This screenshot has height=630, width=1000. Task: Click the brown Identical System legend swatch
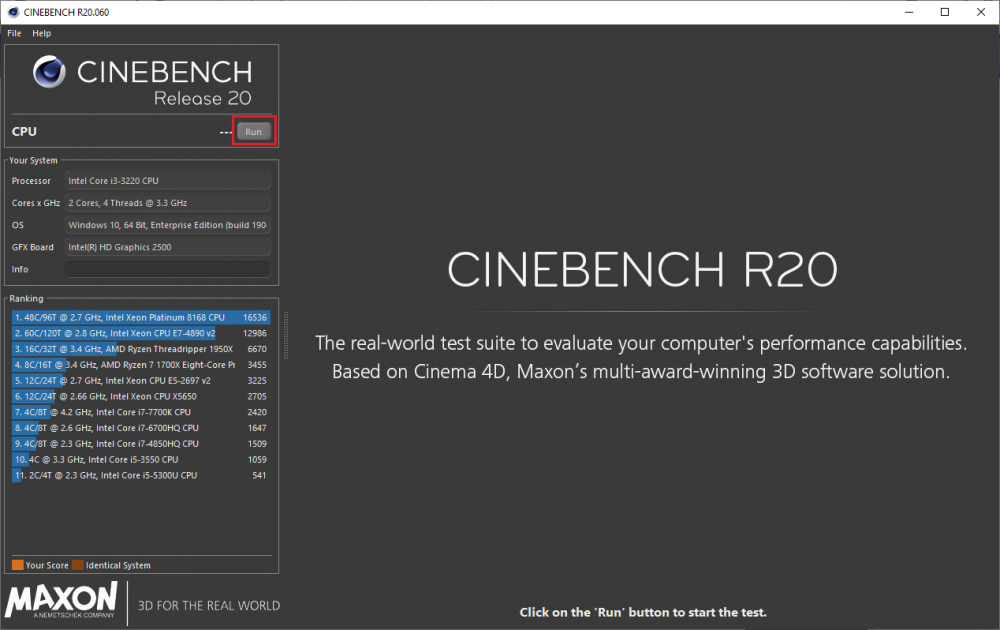click(78, 565)
